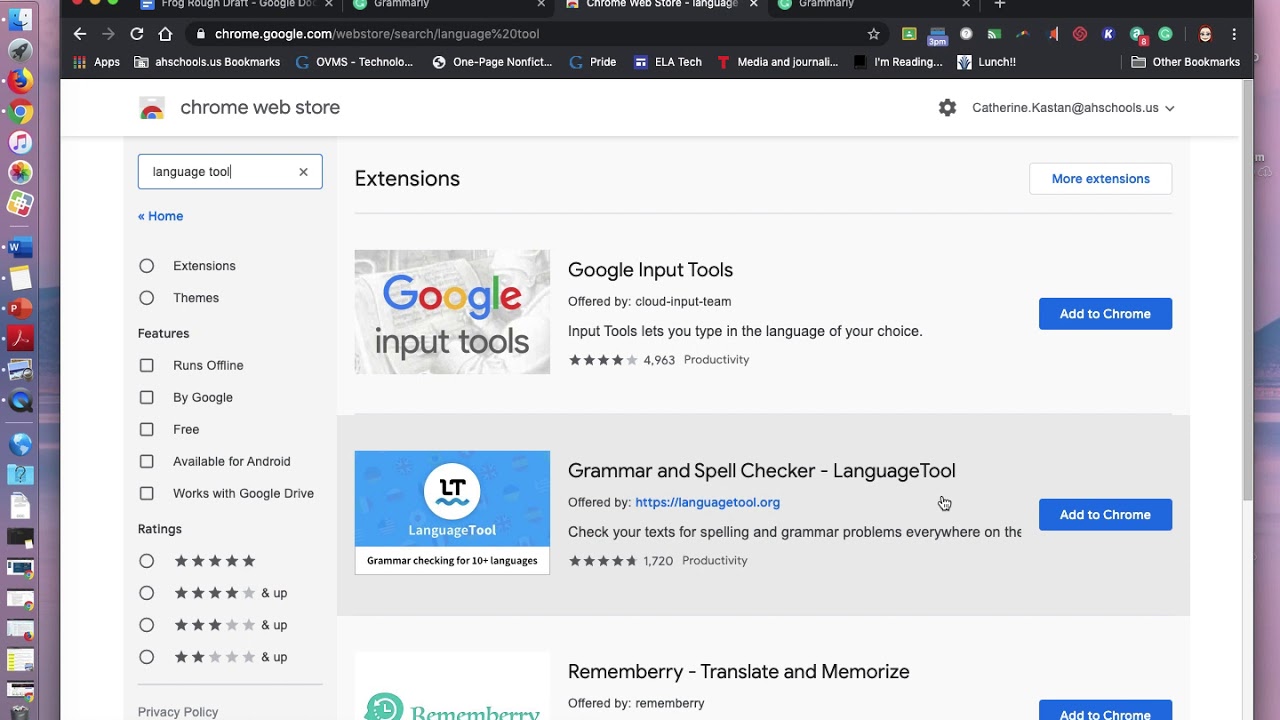This screenshot has width=1280, height=720.
Task: Check the By Google feature
Action: pos(147,398)
